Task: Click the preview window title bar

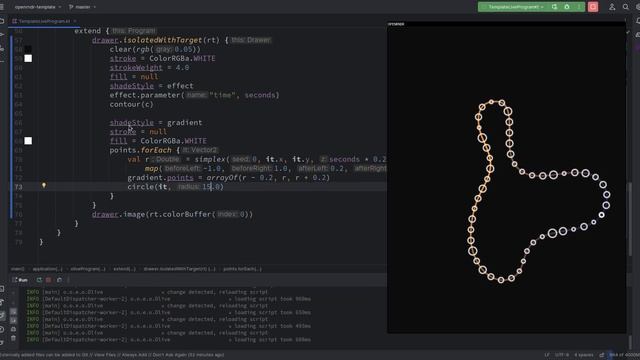Action: click(x=507, y=24)
